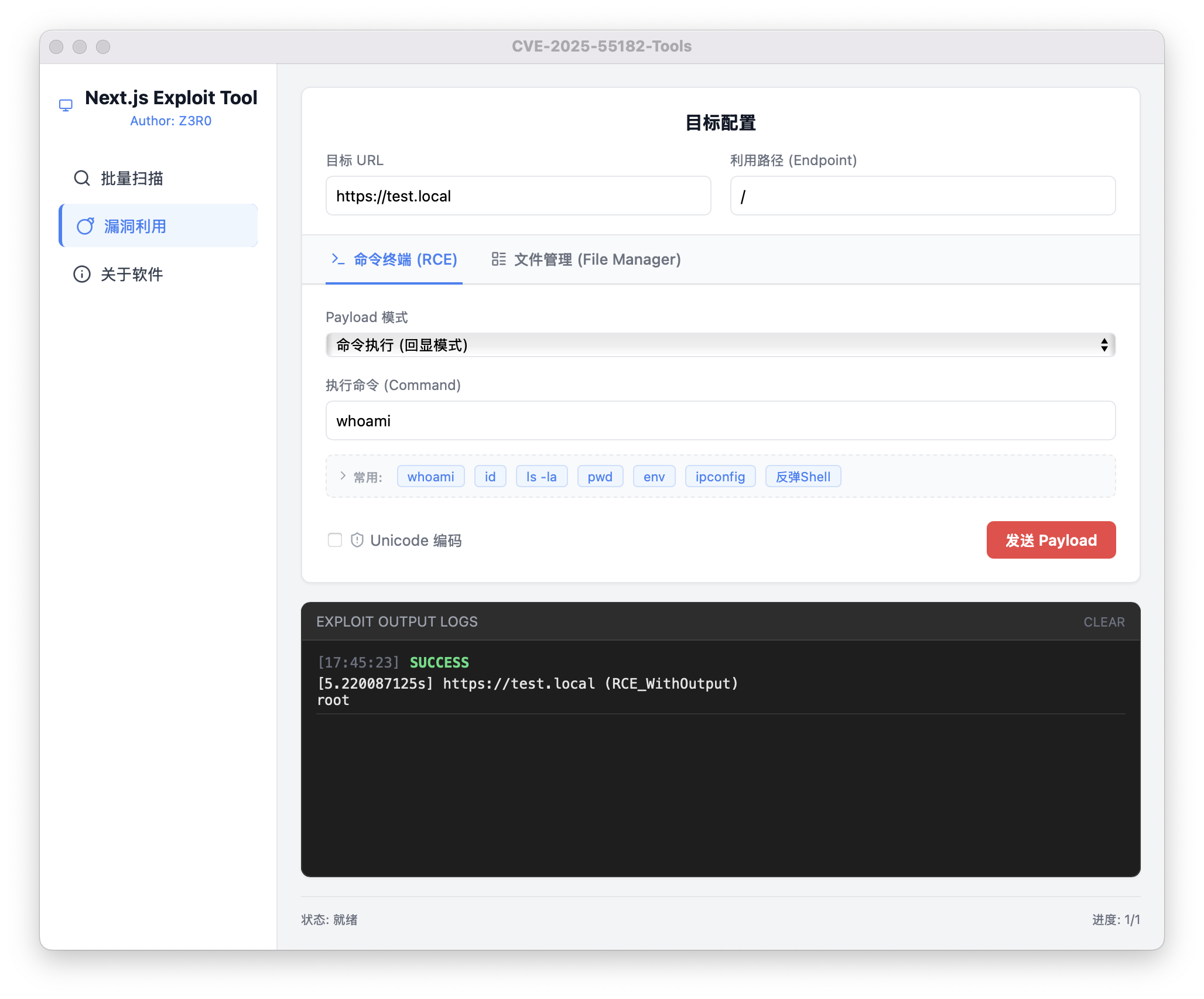
Task: Click the 发送 Payload button
Action: point(1051,540)
